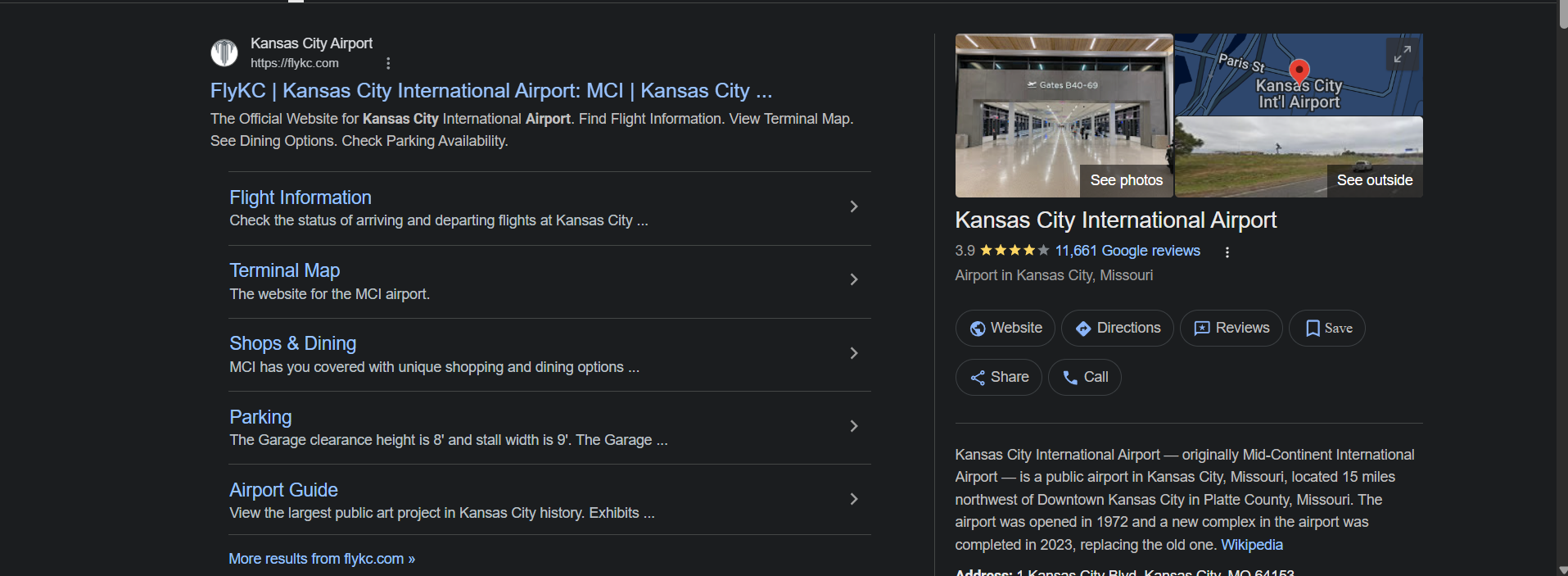Call Kansas City International Airport
Viewport: 1568px width, 576px height.
(1084, 378)
